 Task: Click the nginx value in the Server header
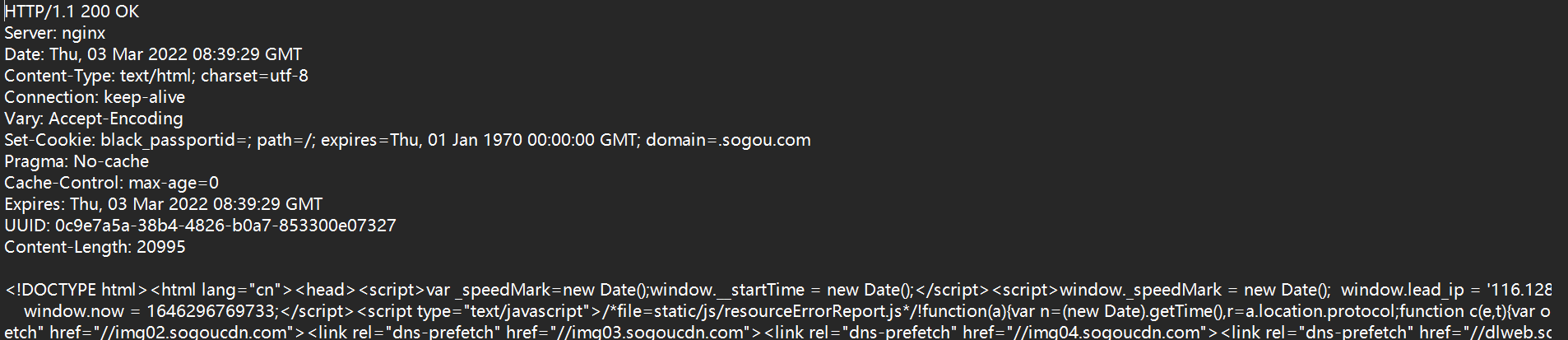pyautogui.click(x=84, y=33)
